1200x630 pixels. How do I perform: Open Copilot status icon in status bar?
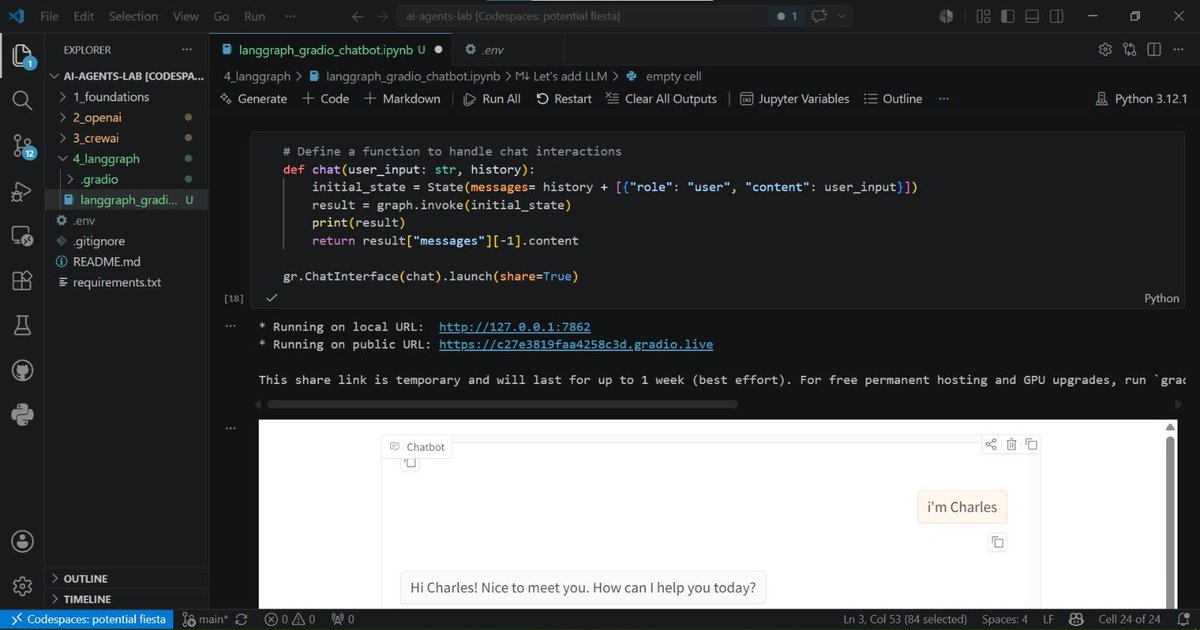pyautogui.click(x=1077, y=620)
